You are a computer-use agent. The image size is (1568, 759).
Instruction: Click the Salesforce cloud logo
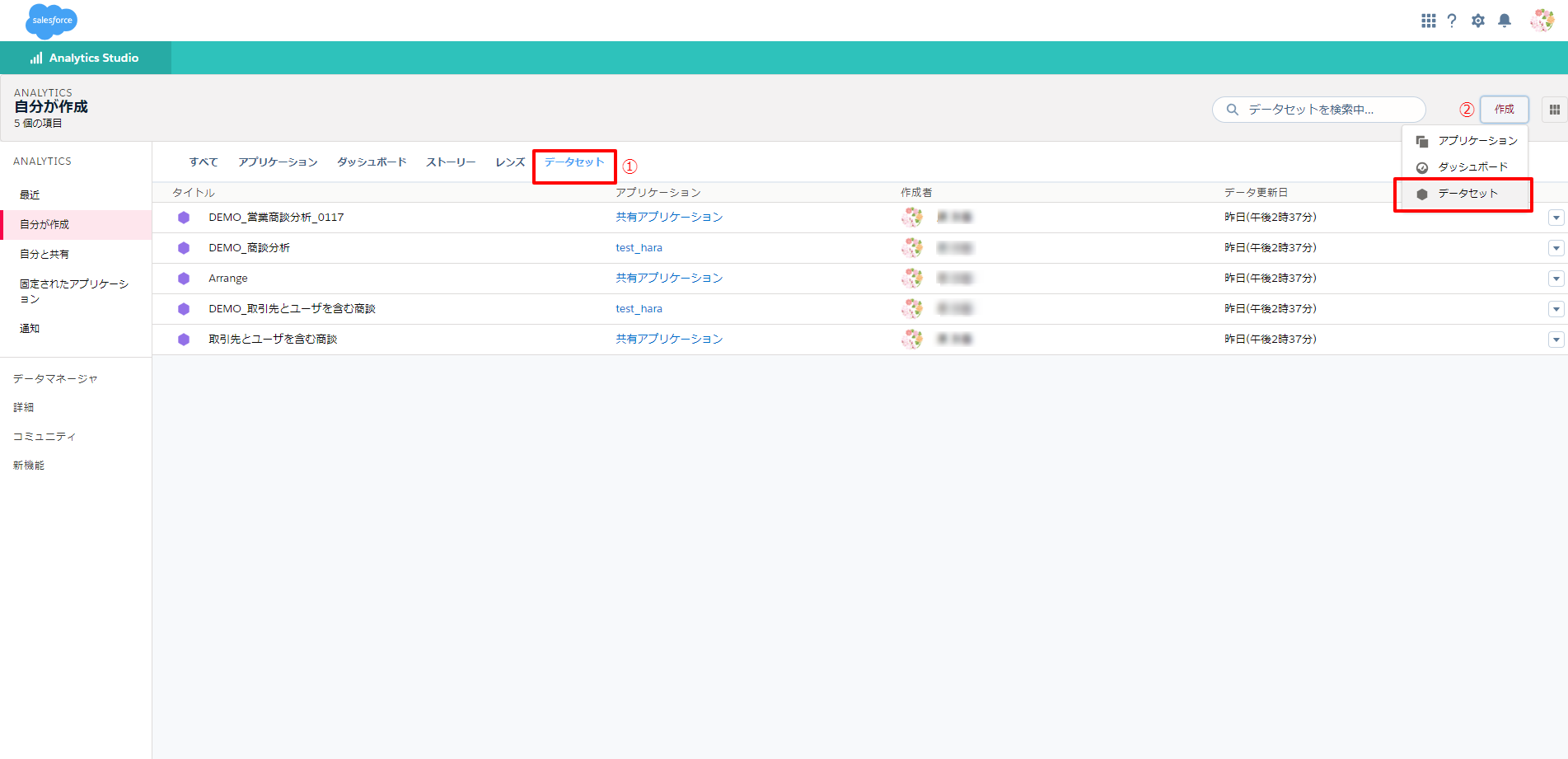point(51,21)
